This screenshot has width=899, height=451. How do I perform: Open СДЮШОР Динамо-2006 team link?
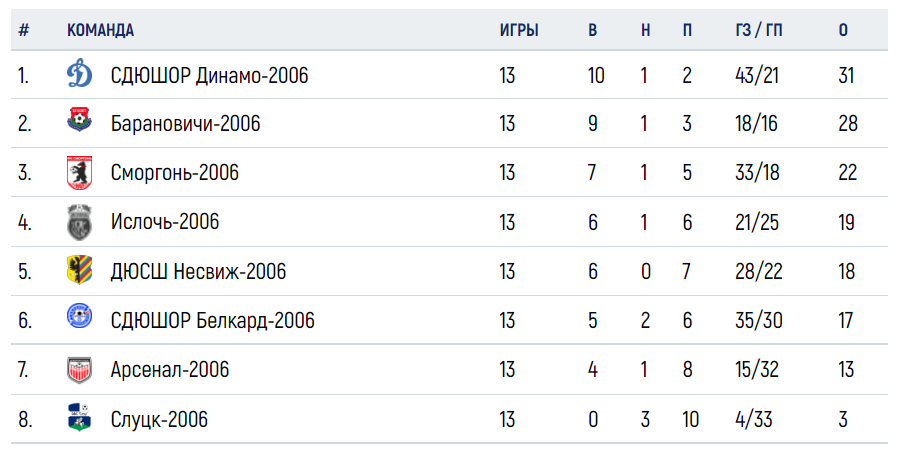(209, 75)
